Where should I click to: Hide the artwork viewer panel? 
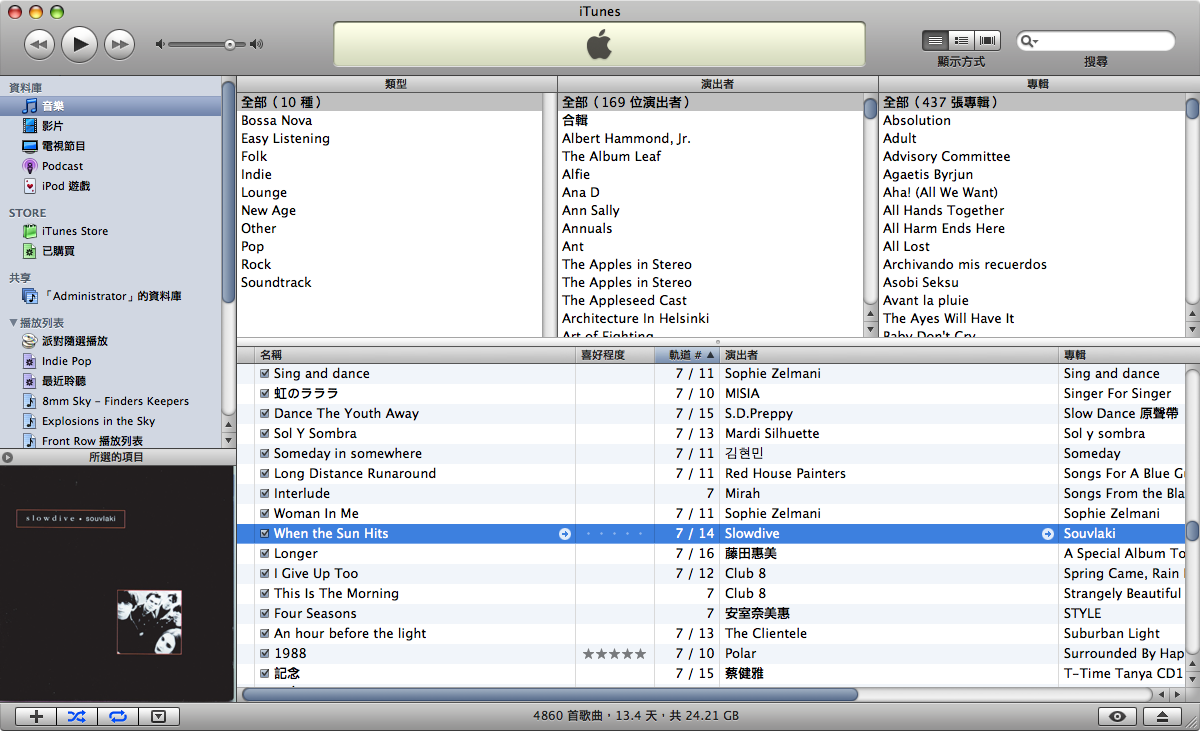point(158,716)
